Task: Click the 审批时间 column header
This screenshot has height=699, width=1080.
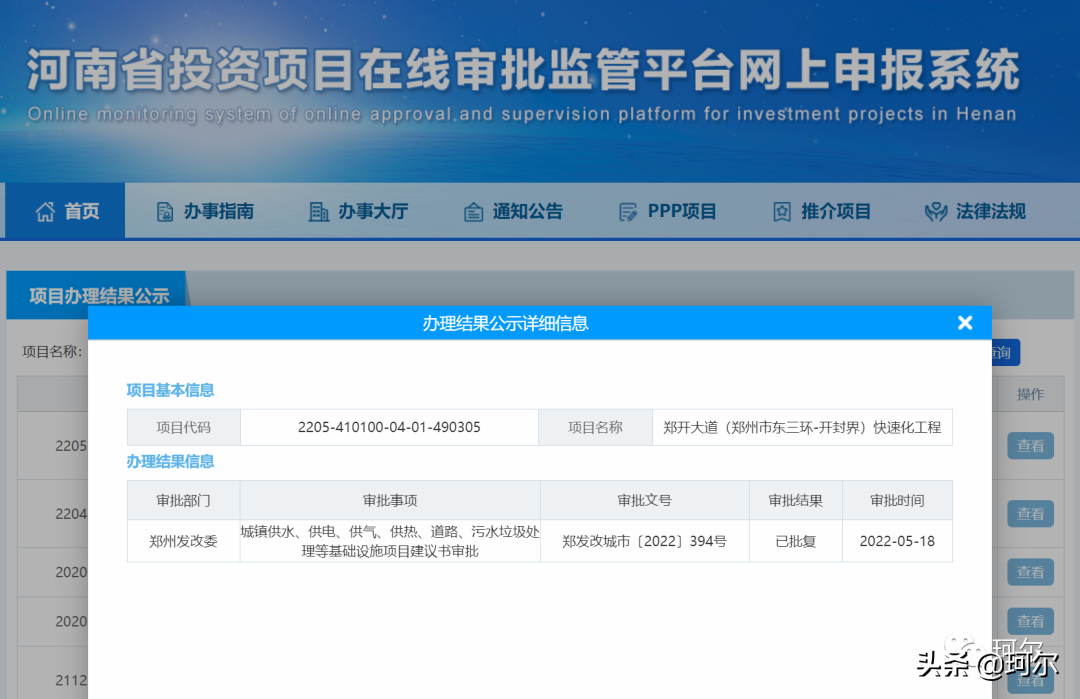Action: 897,501
